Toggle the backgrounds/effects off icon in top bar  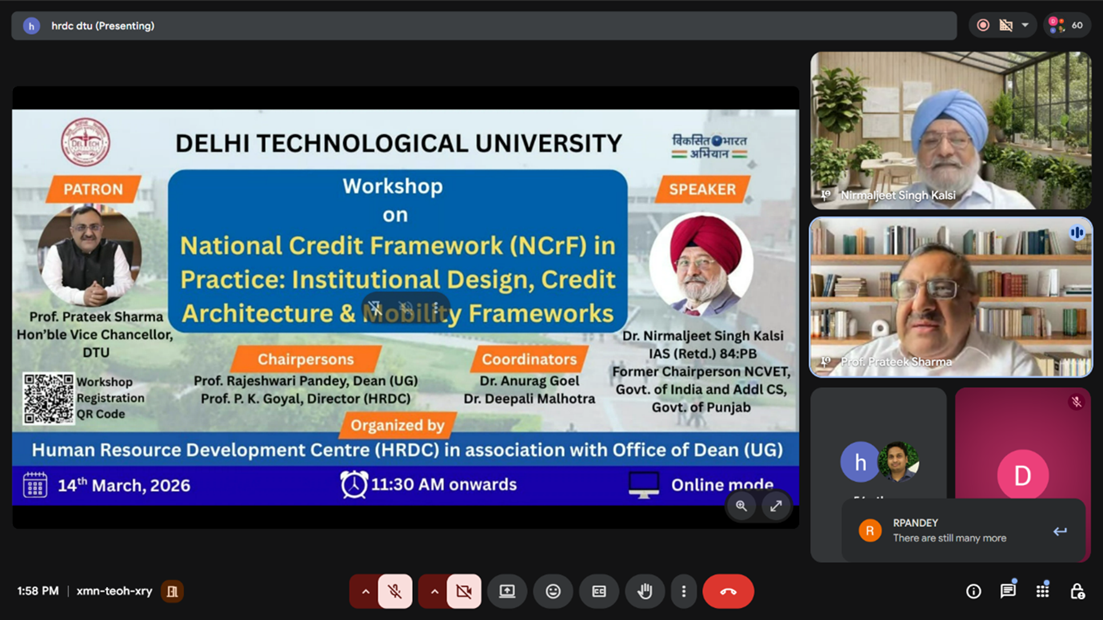click(x=1006, y=25)
